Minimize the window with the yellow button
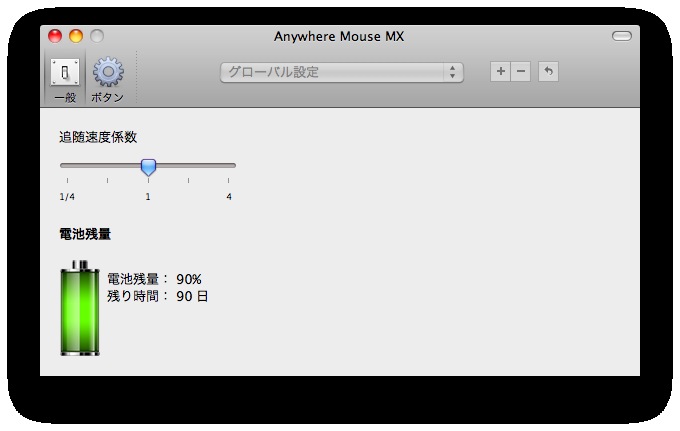680x431 pixels. coord(76,37)
